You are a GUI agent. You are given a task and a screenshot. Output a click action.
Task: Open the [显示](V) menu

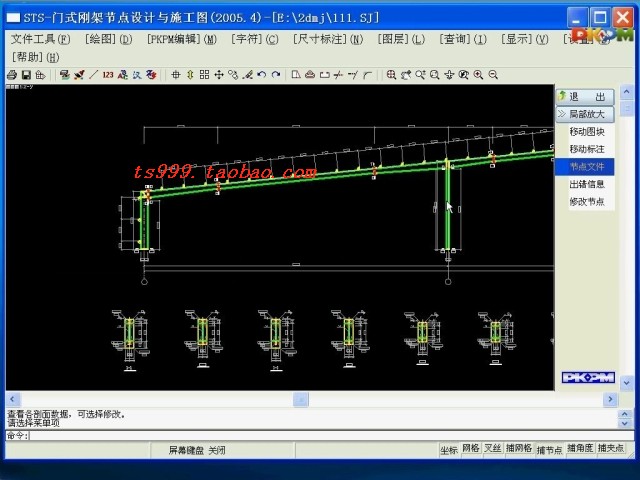[x=525, y=39]
